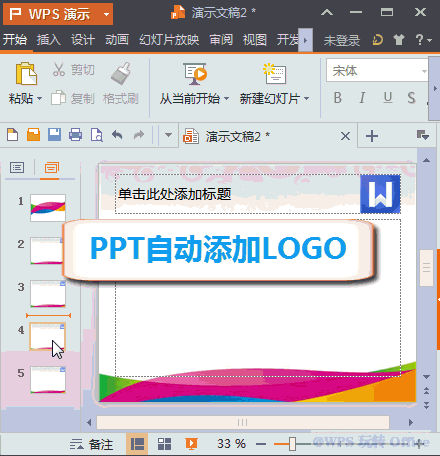The image size is (440, 456).
Task: Toggle strikethrough (S) formatting
Action: pyautogui.click(x=412, y=98)
